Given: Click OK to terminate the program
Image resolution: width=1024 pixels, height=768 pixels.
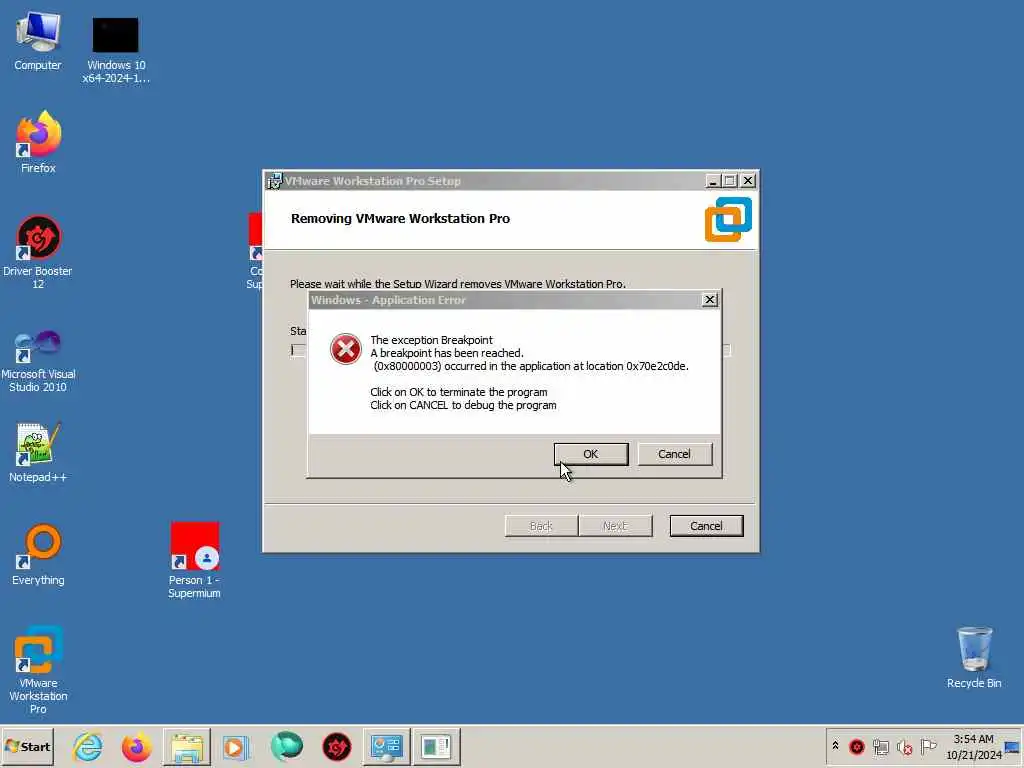Looking at the screenshot, I should pos(590,454).
